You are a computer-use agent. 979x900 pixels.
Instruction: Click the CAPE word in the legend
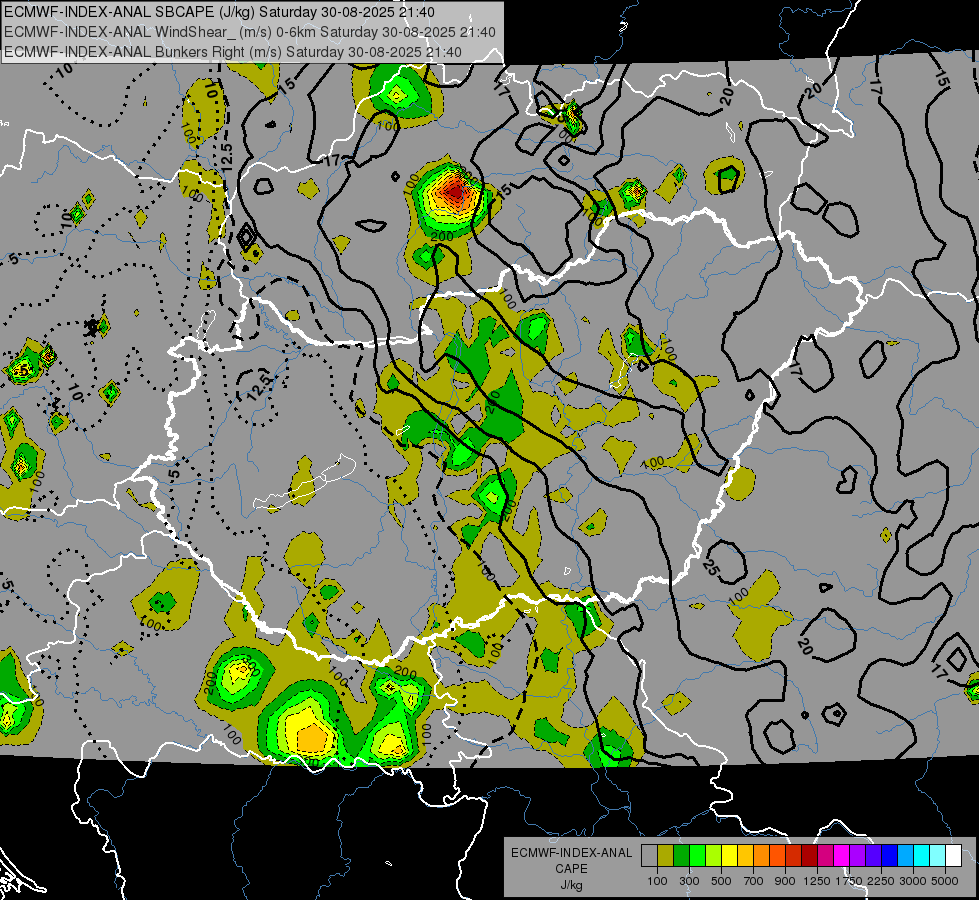coord(571,869)
